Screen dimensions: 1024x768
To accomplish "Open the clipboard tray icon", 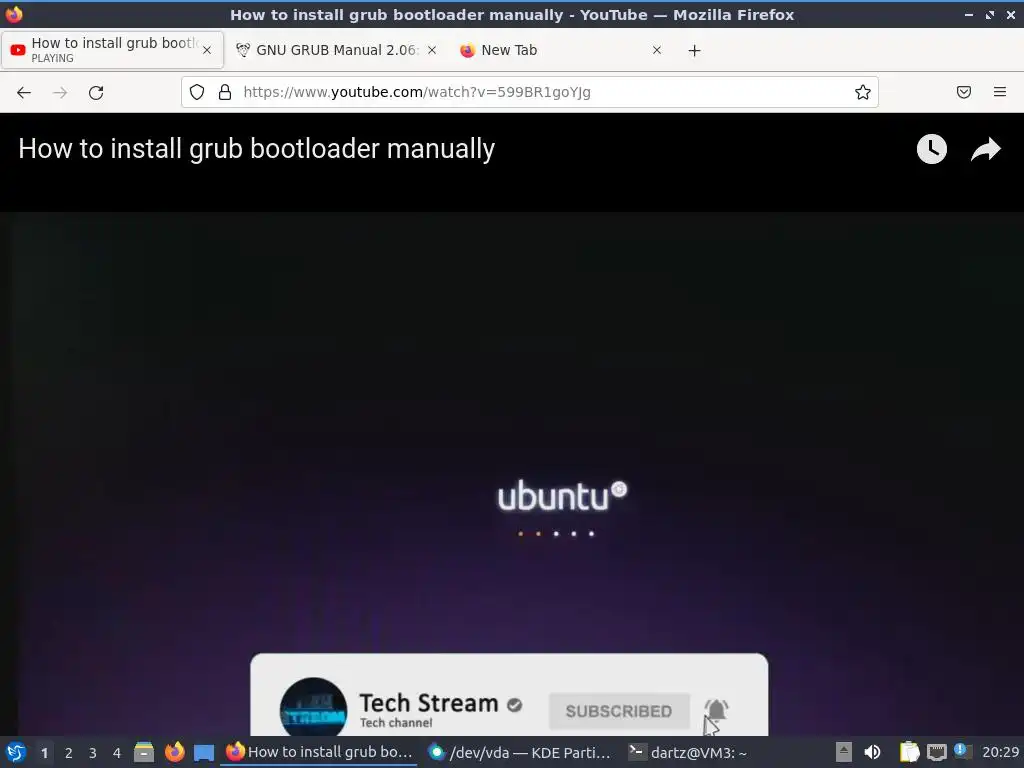I will tap(908, 752).
